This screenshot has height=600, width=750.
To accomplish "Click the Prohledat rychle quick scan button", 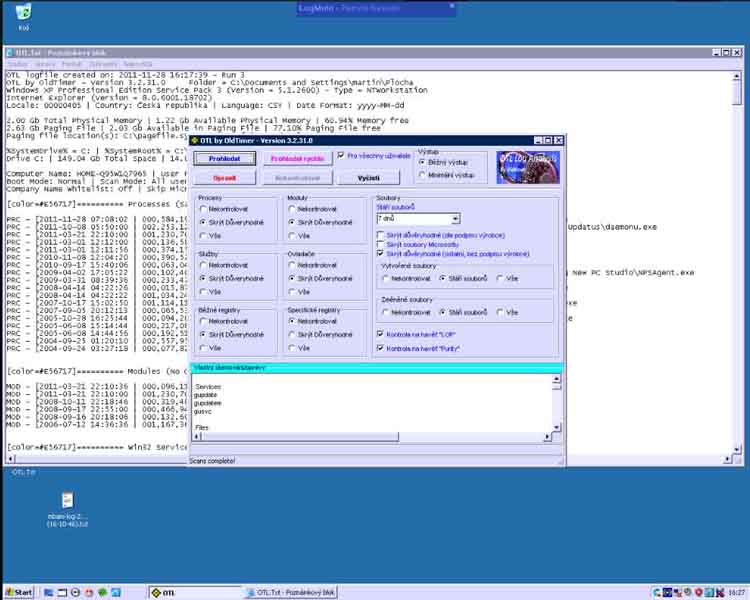I will coord(297,158).
